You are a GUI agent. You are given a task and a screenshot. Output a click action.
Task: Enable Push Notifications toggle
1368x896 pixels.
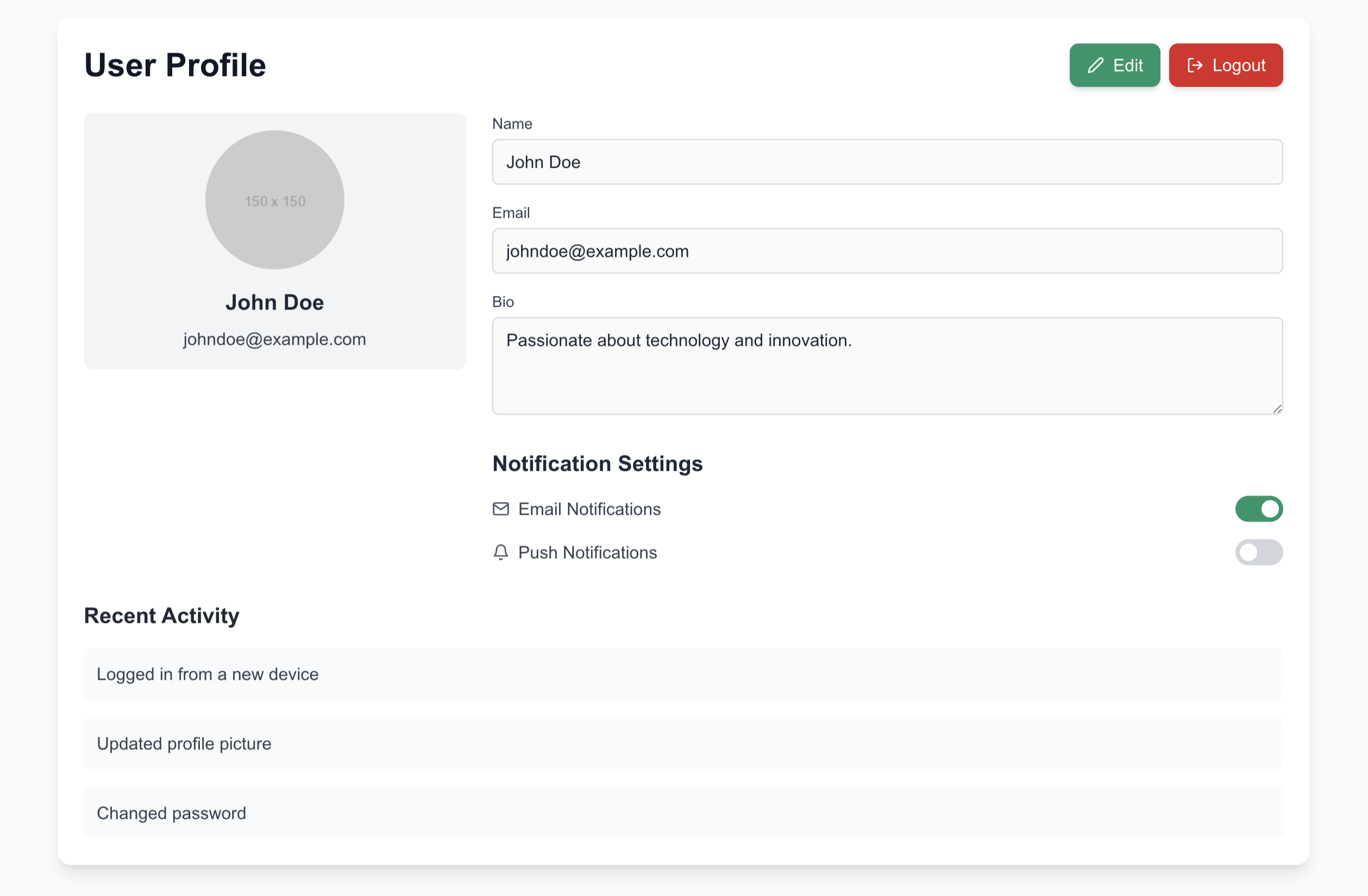tap(1259, 552)
